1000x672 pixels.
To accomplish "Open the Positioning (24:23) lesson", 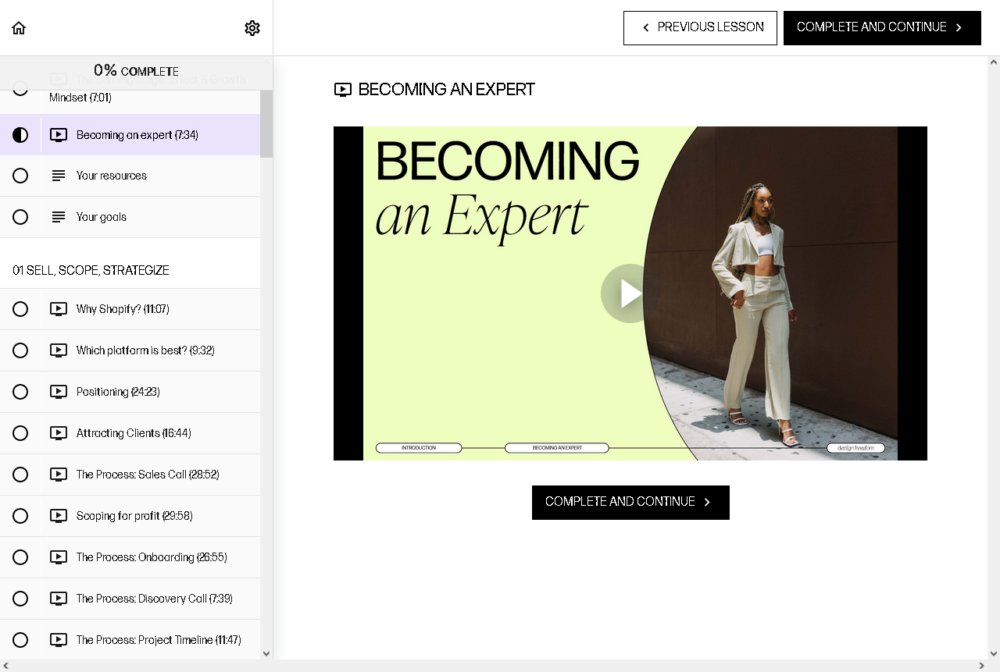I will point(130,392).
